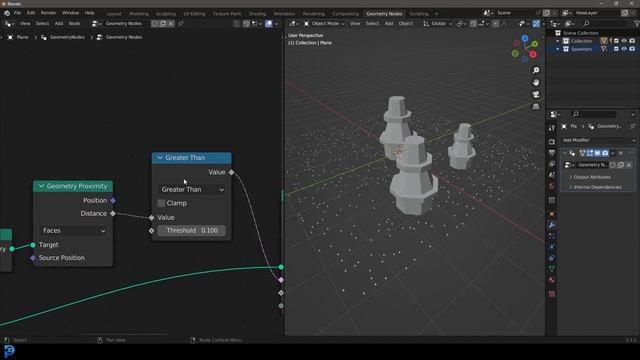This screenshot has height=360, width=640.
Task: Click the red X axis gizmo ball
Action: click(533, 54)
